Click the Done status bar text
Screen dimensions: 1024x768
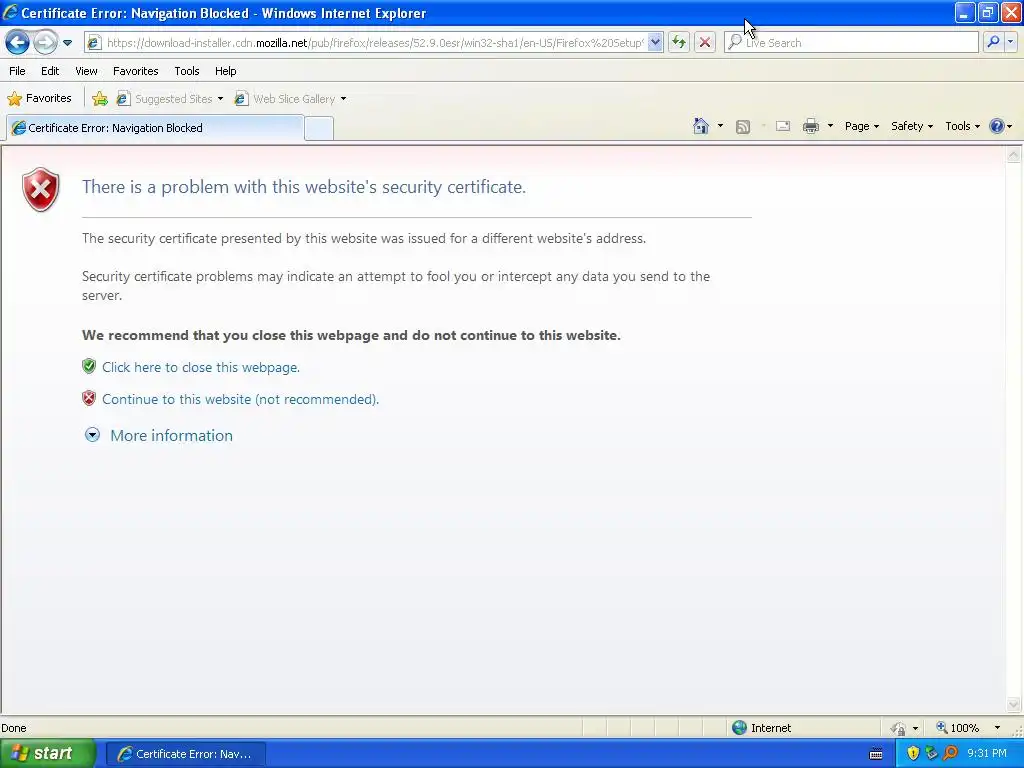(14, 728)
